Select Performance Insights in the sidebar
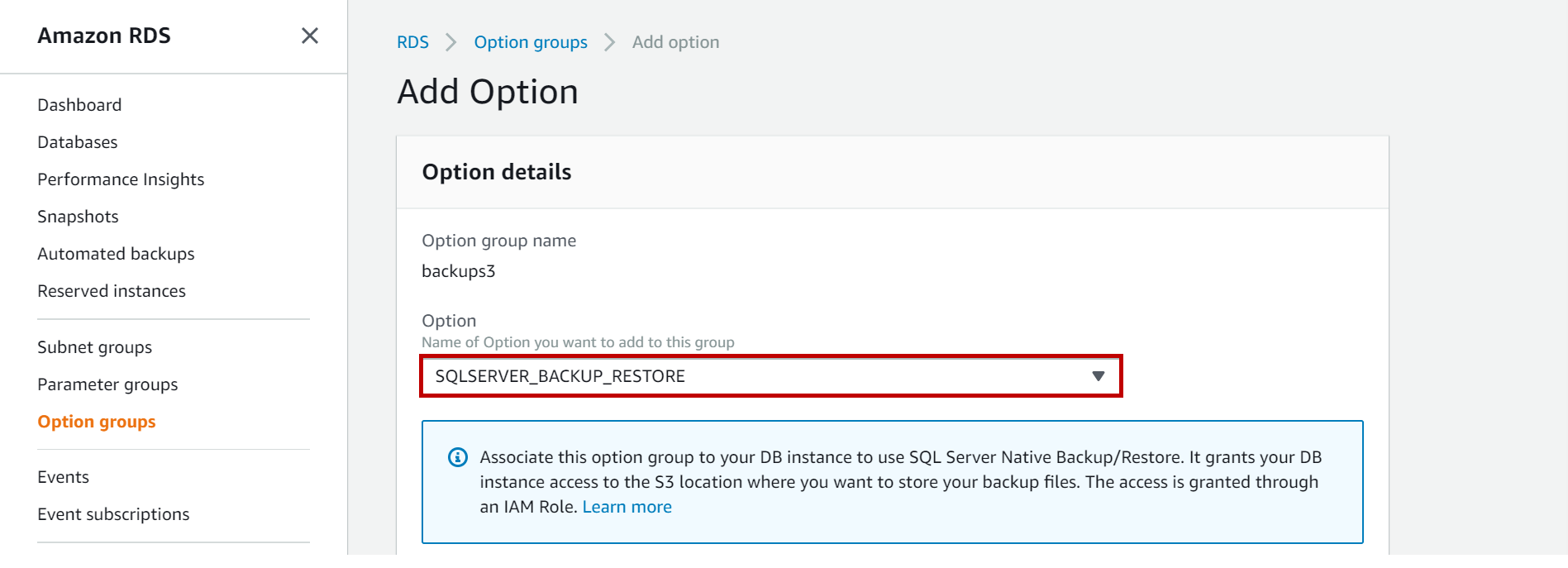 [x=121, y=179]
